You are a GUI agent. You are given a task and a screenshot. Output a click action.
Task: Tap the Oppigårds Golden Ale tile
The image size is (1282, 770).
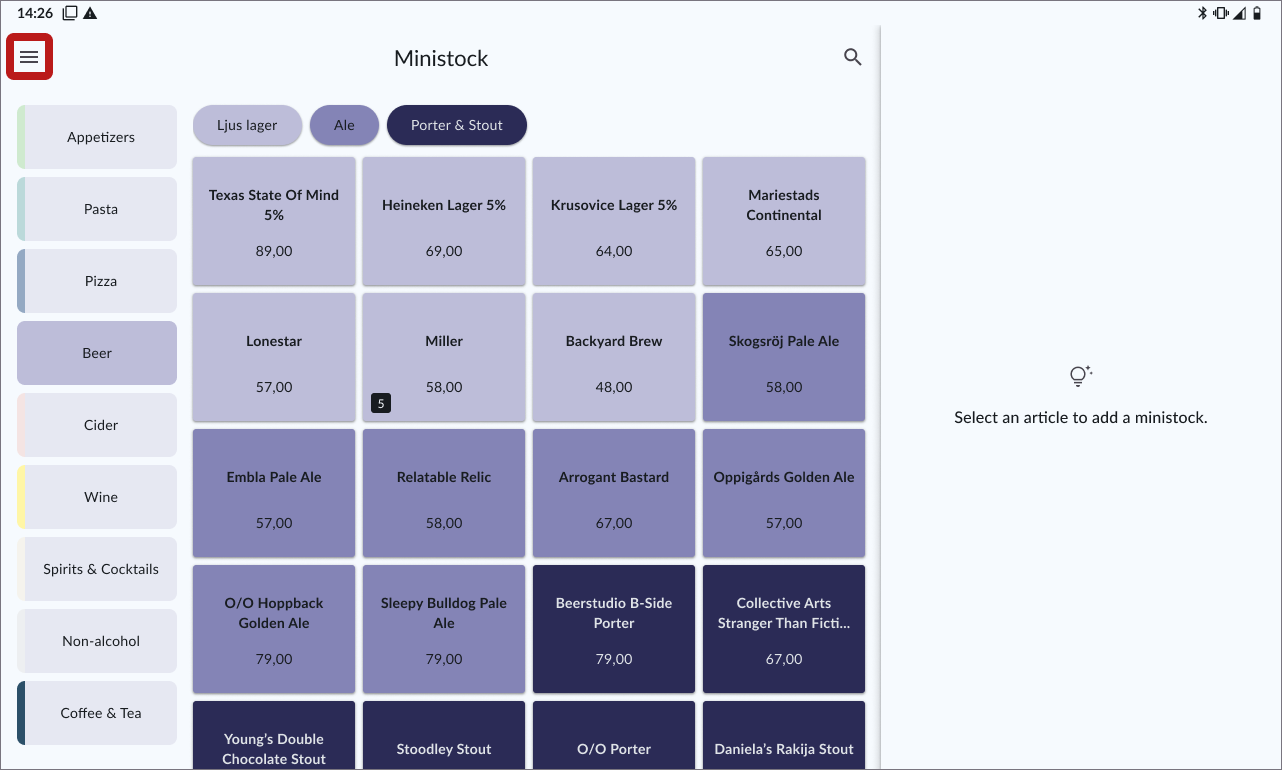(x=784, y=493)
